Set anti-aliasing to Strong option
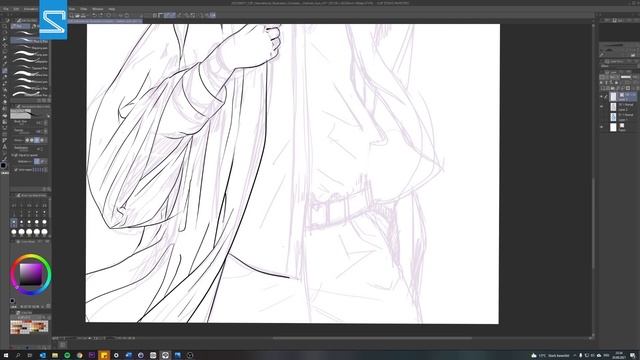Screen dimensions: 640x360 (x=42, y=140)
